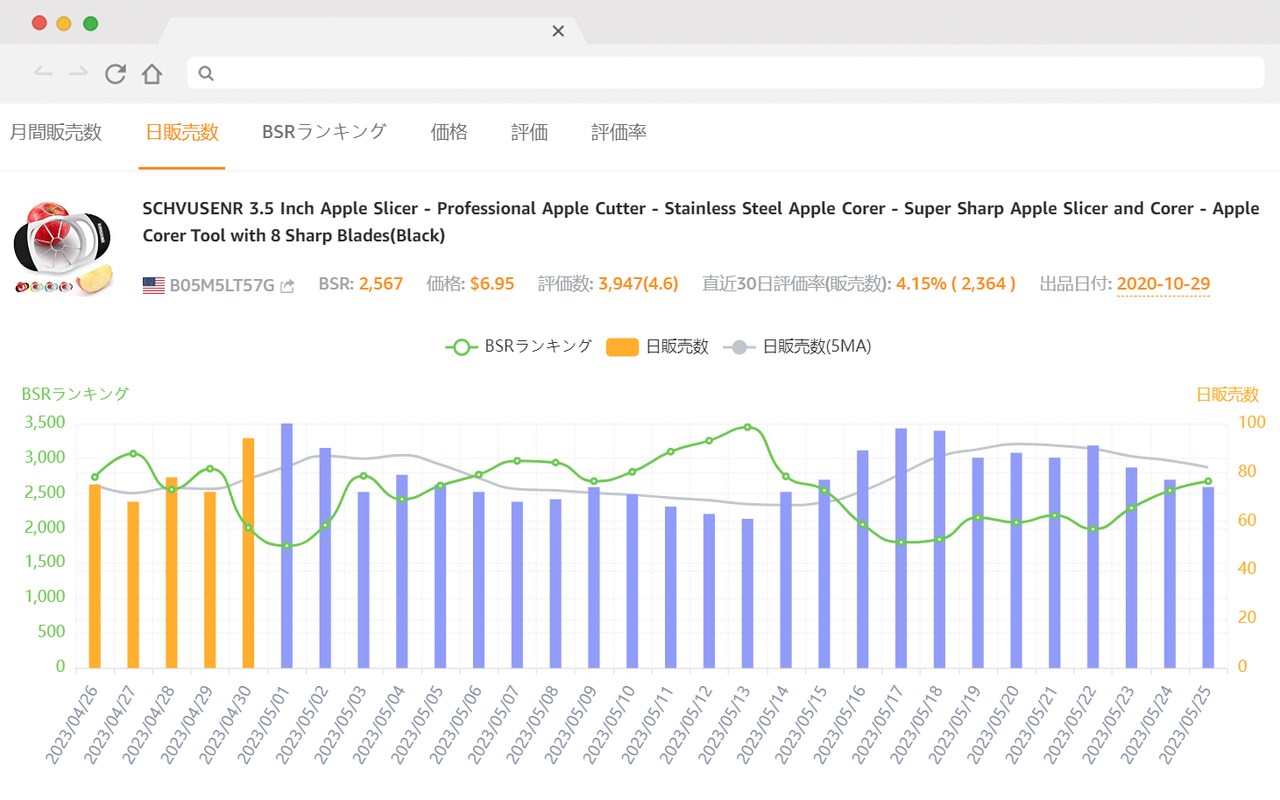Click the green BSRランキング axis title
Screen dimensions: 1280x800
[75, 394]
